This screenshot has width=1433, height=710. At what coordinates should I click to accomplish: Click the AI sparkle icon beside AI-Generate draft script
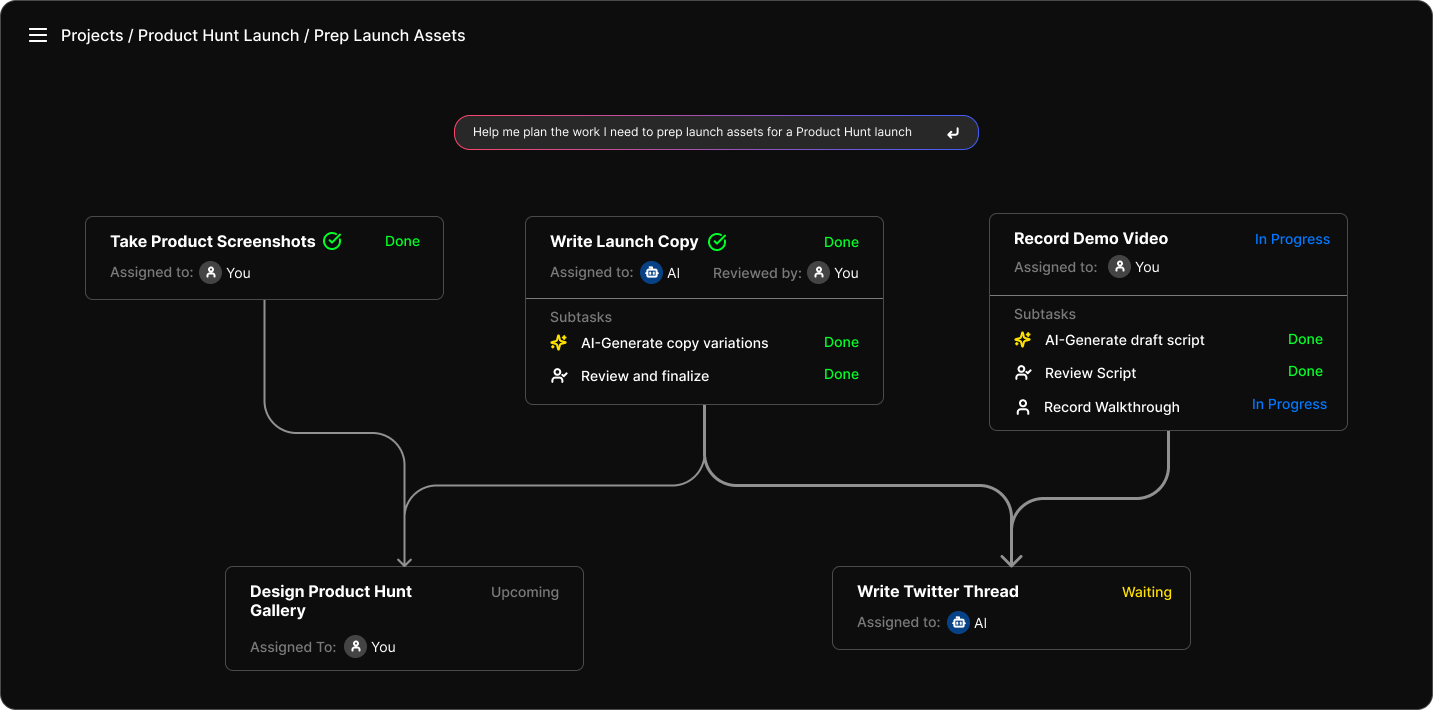1023,339
